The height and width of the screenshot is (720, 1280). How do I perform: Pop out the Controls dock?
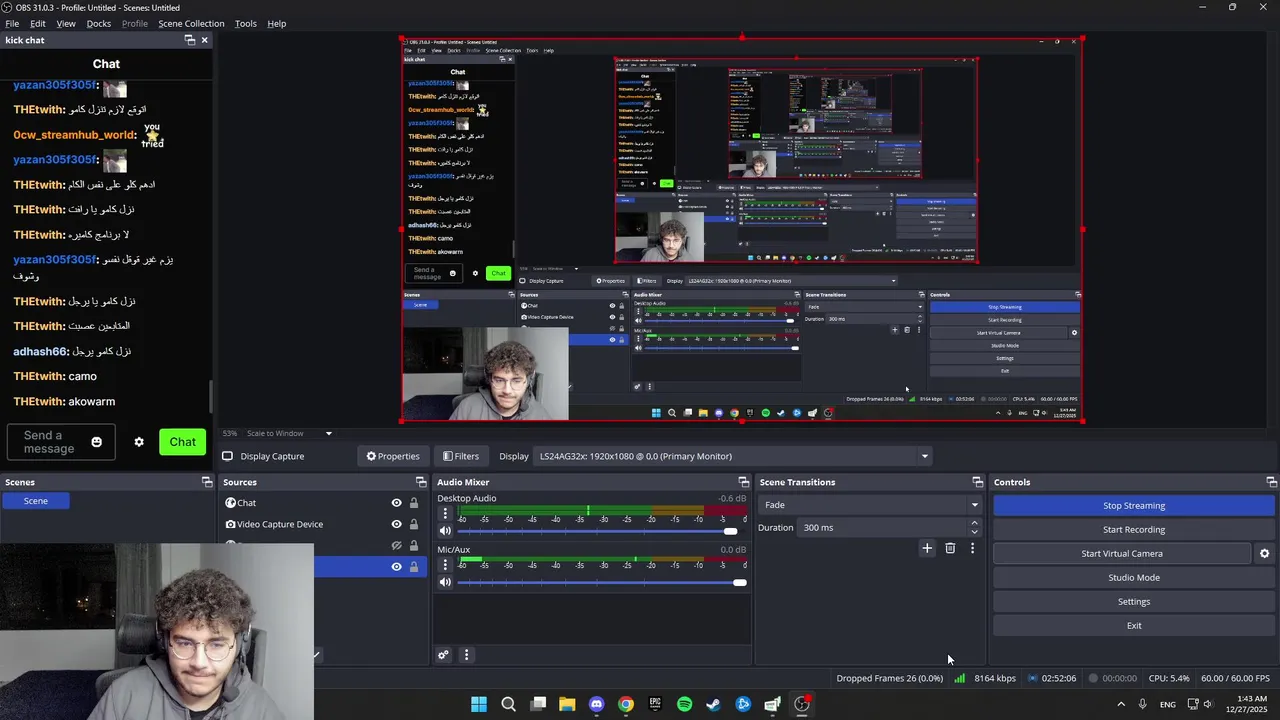1271,482
